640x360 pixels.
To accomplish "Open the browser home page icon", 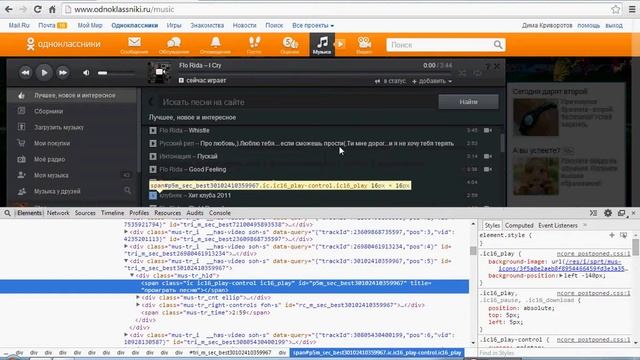I will click(52, 9).
